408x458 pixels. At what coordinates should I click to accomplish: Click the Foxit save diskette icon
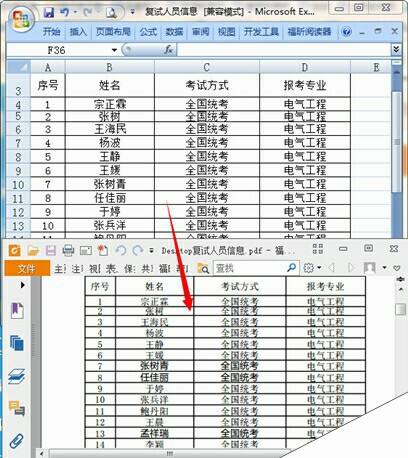(51, 250)
